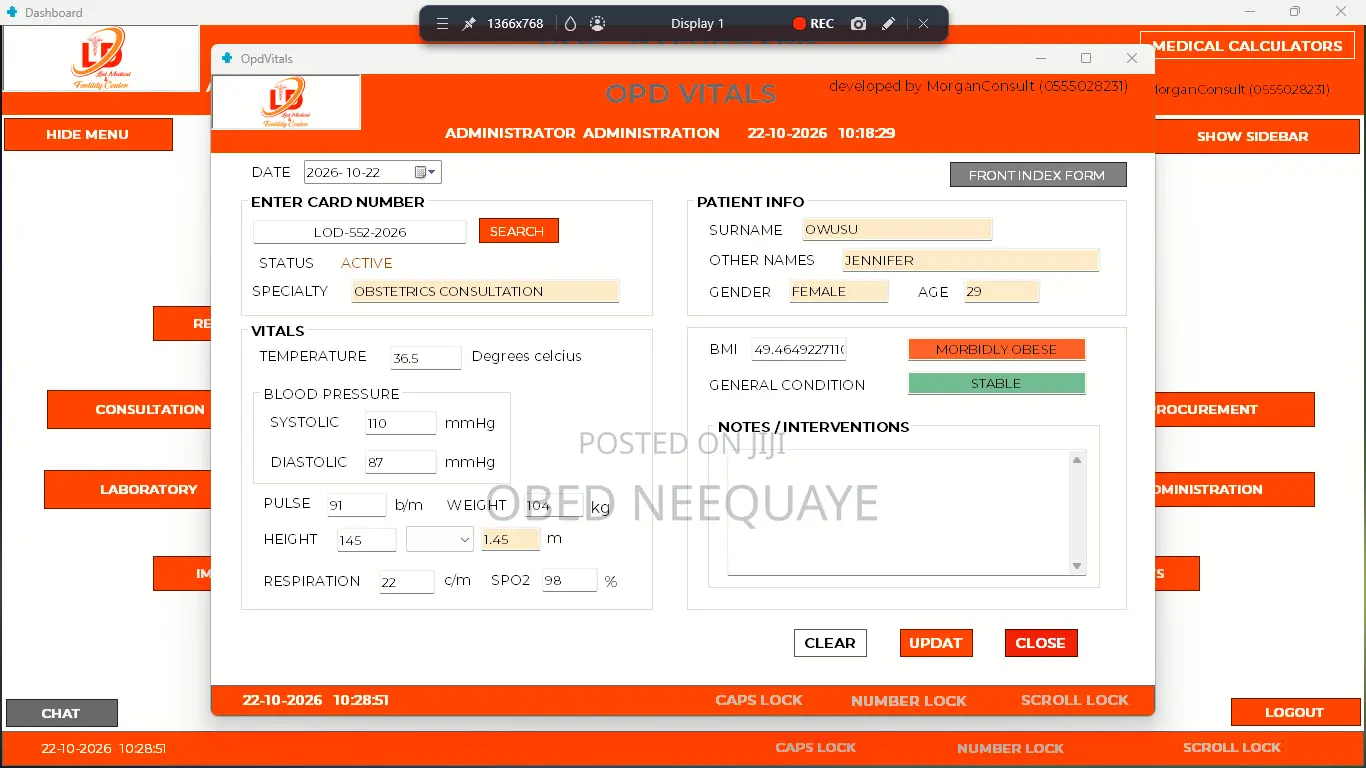Click the pin icon on recorder toolbar
Image resolution: width=1366 pixels, height=768 pixels.
coord(469,23)
